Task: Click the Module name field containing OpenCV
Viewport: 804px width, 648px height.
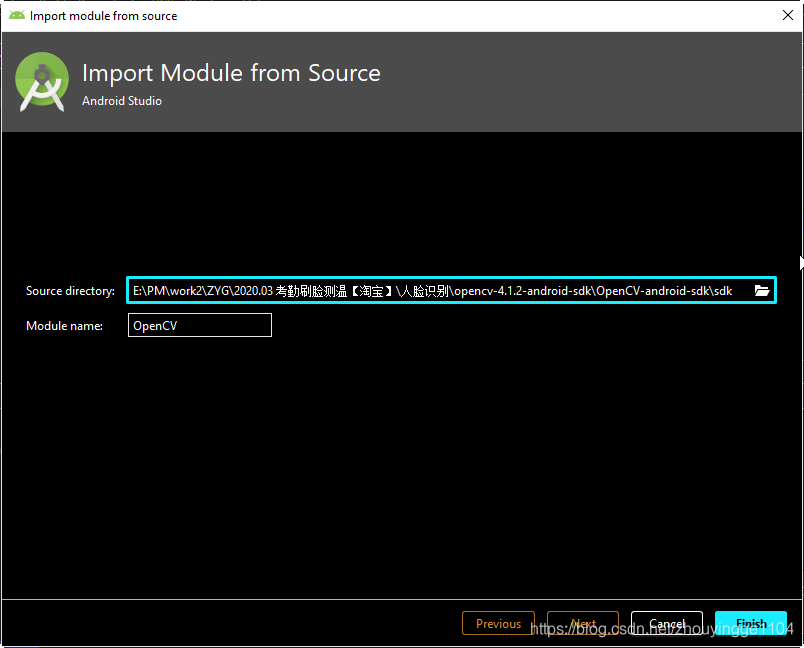Action: click(199, 325)
